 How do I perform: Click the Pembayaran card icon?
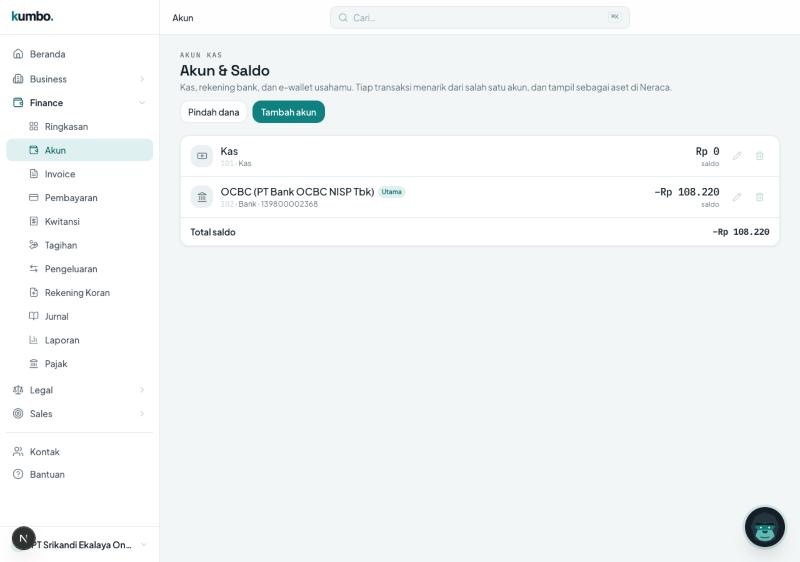(34, 197)
